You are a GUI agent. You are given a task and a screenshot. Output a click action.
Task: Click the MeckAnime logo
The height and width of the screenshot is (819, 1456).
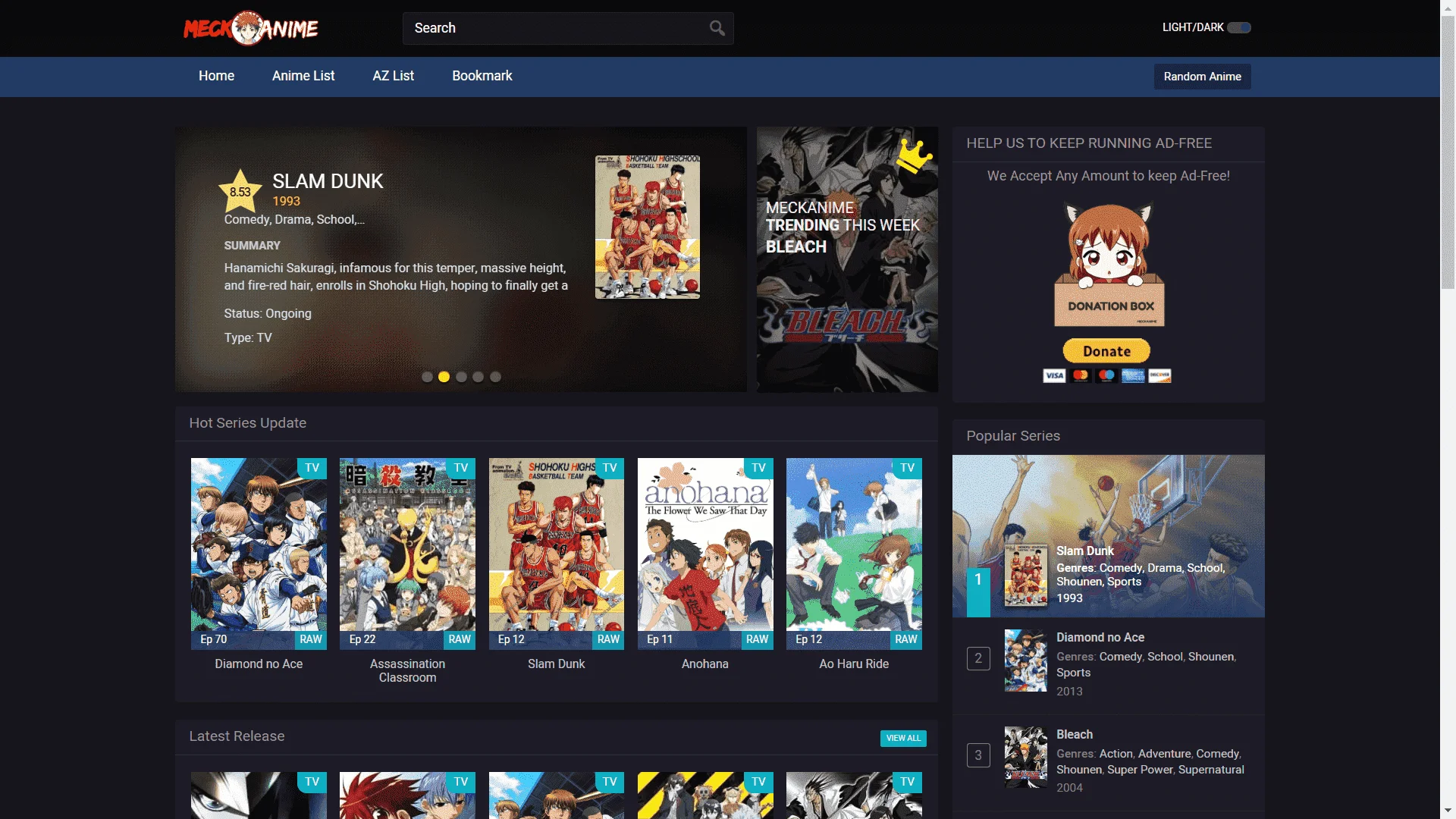[251, 28]
